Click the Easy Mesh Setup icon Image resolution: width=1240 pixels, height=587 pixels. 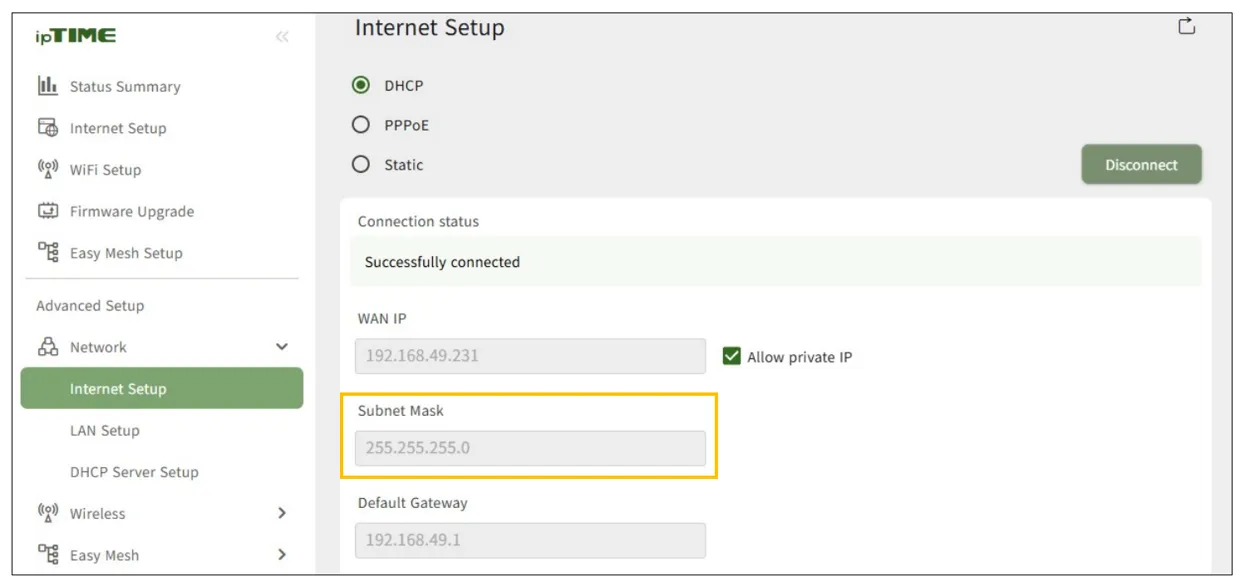click(47, 253)
